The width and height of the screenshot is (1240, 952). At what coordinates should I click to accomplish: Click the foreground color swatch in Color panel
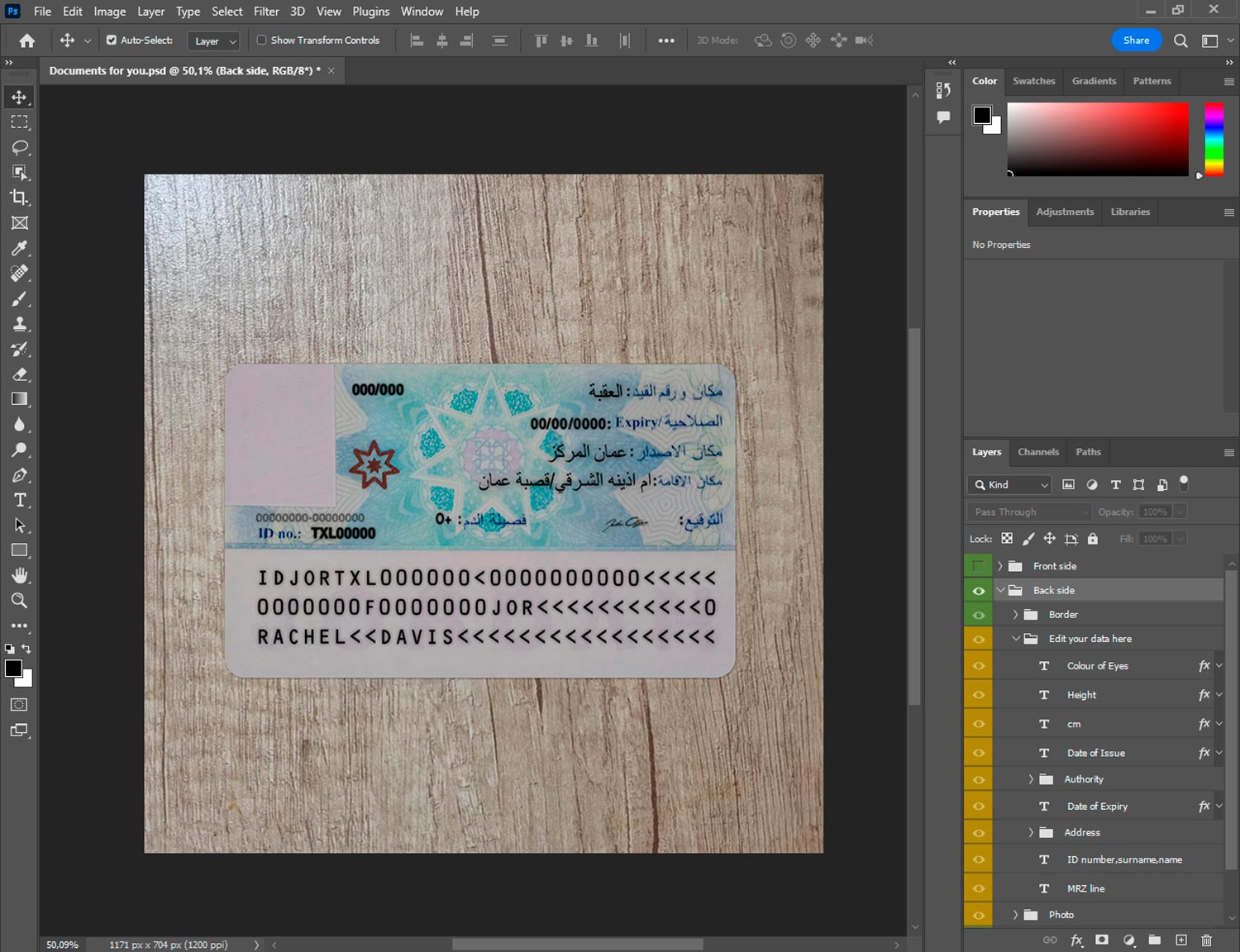(x=982, y=115)
